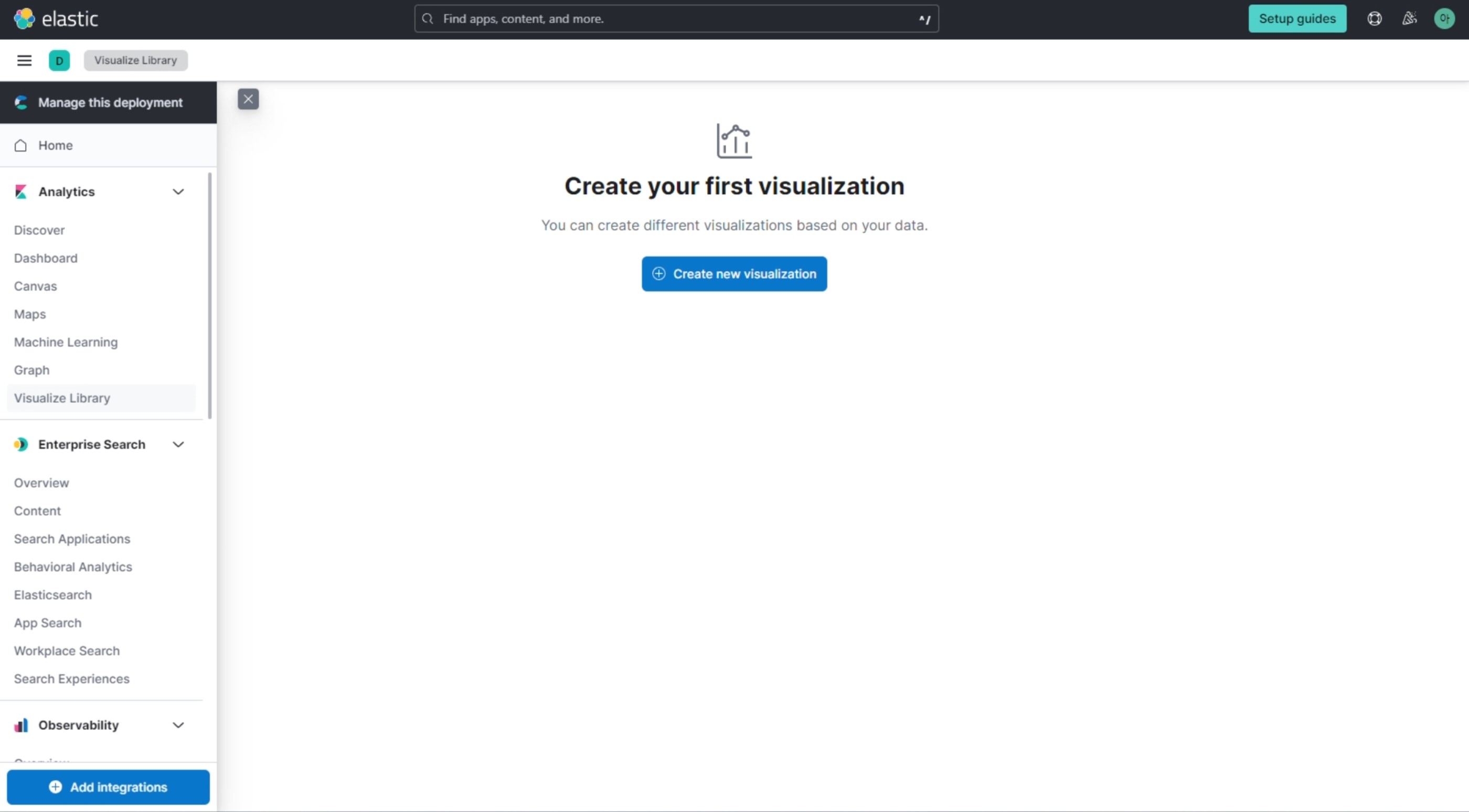Open Dashboard in the sidebar
The image size is (1469, 812).
(46, 258)
